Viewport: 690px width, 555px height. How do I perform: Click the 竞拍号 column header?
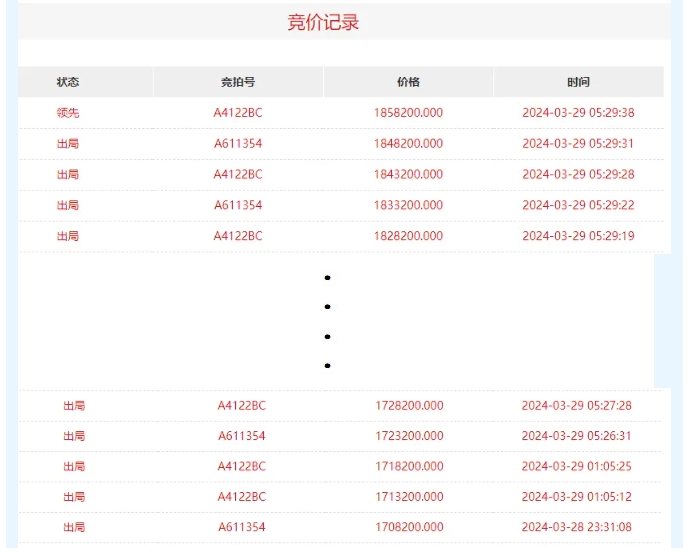[238, 82]
